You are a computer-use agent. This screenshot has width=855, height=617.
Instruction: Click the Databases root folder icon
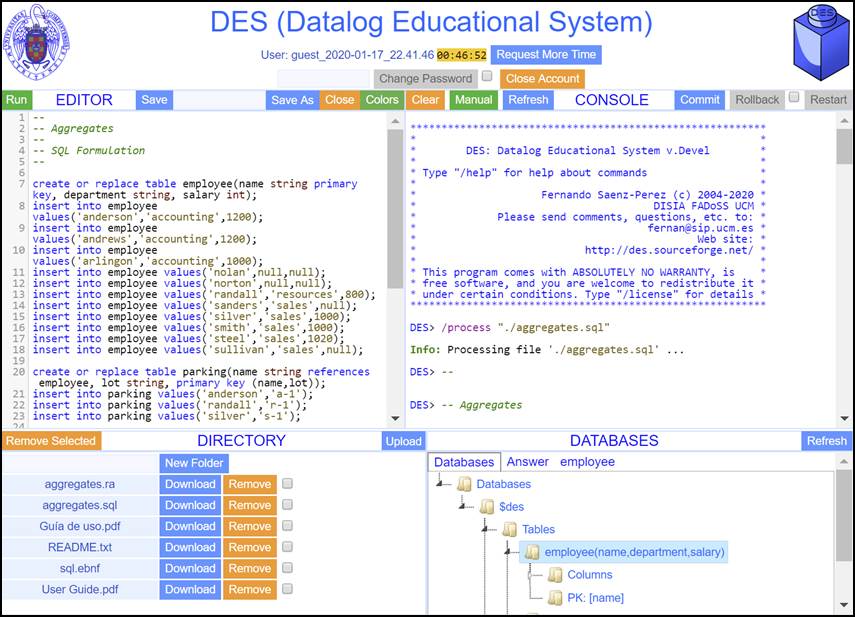pos(464,484)
